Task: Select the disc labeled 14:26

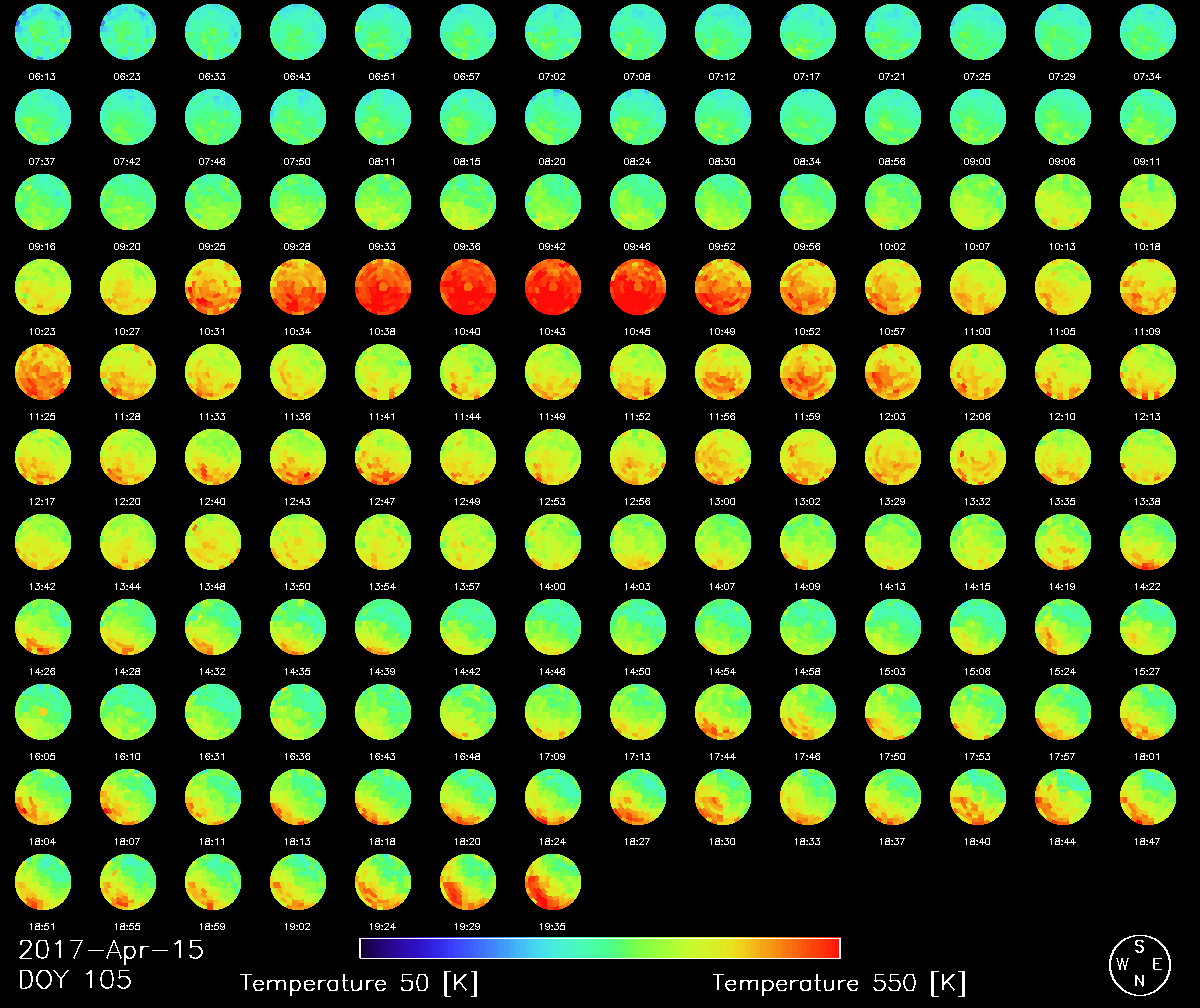Action: click(43, 627)
